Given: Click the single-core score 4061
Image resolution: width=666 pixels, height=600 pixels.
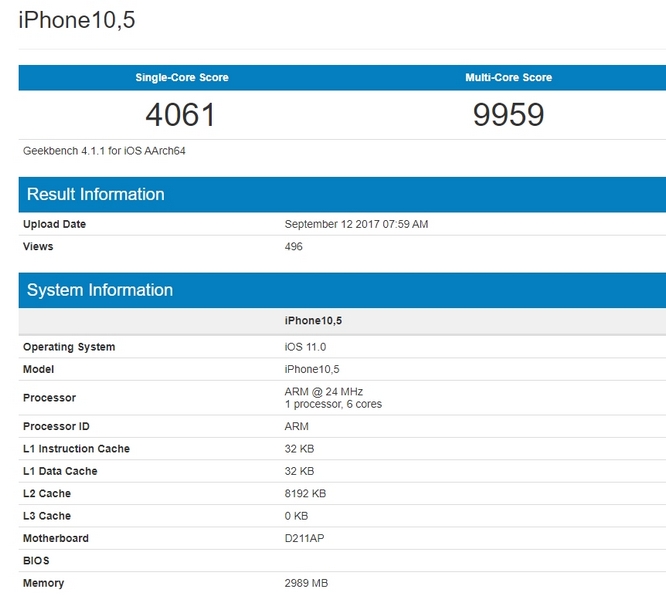Looking at the screenshot, I should tap(181, 115).
